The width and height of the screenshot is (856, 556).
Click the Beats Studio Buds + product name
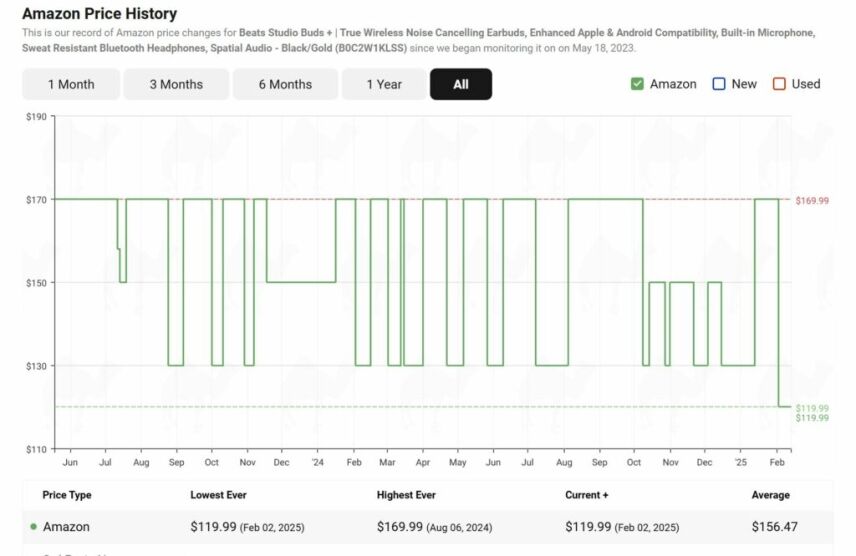[x=286, y=33]
